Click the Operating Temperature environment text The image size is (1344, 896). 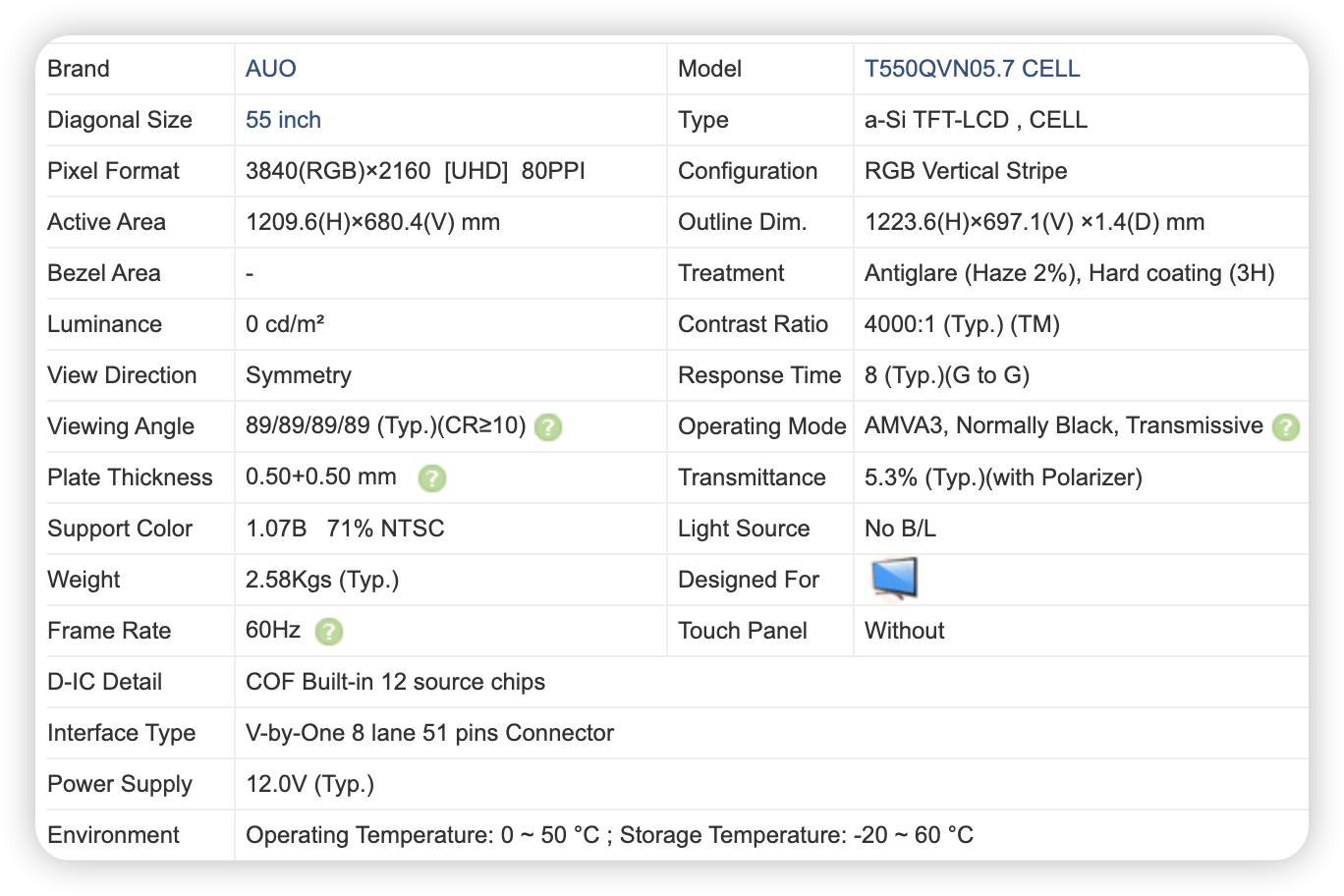(x=609, y=835)
